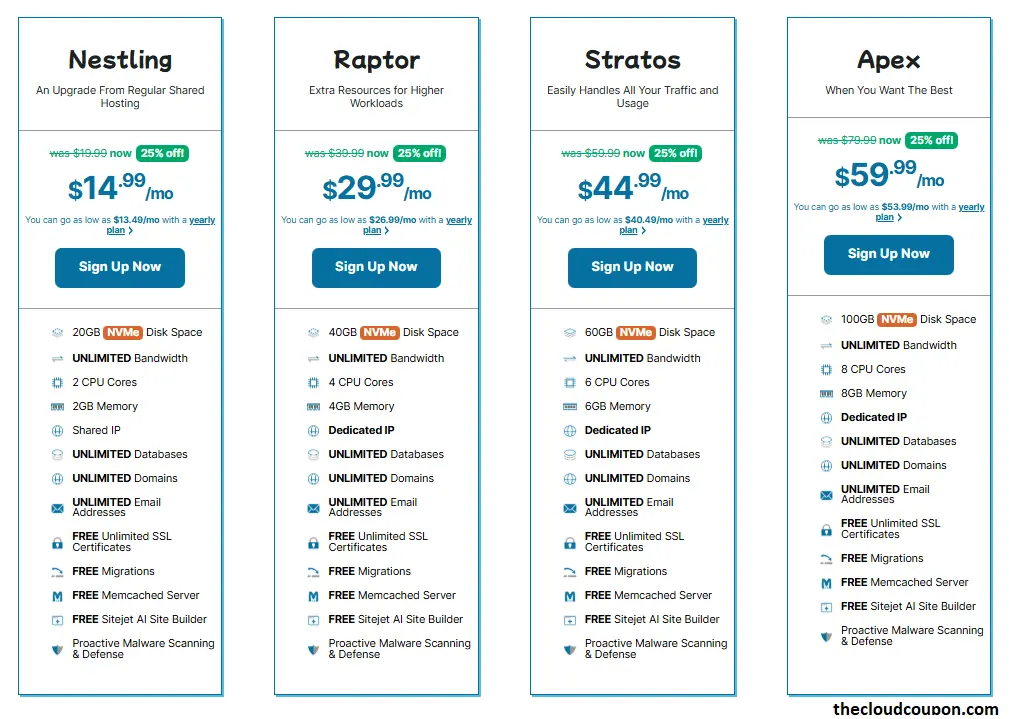Click the Sitejet AI Site Builder icon under Nestling

(58, 619)
